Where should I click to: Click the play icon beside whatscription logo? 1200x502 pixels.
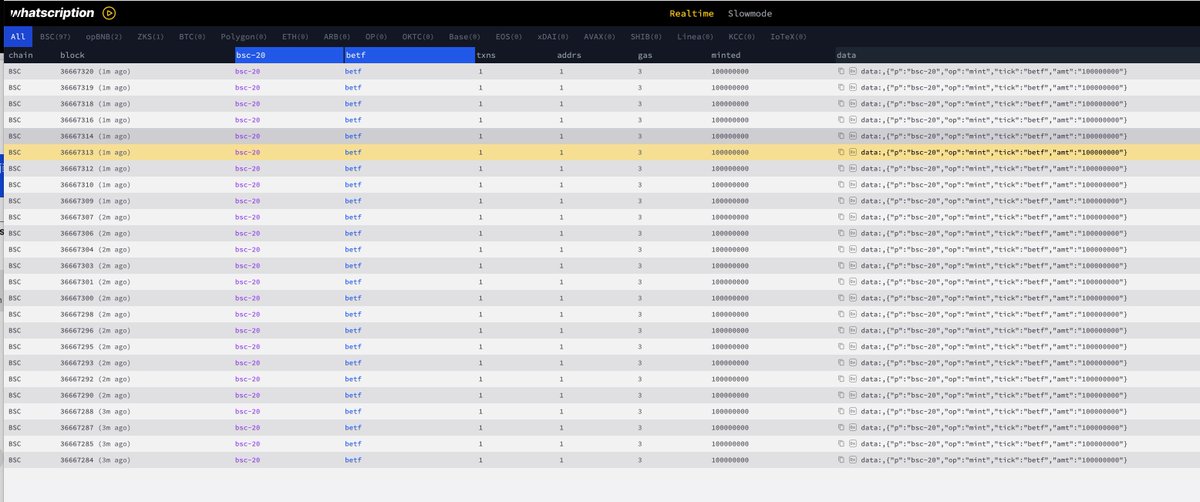[x=109, y=14]
